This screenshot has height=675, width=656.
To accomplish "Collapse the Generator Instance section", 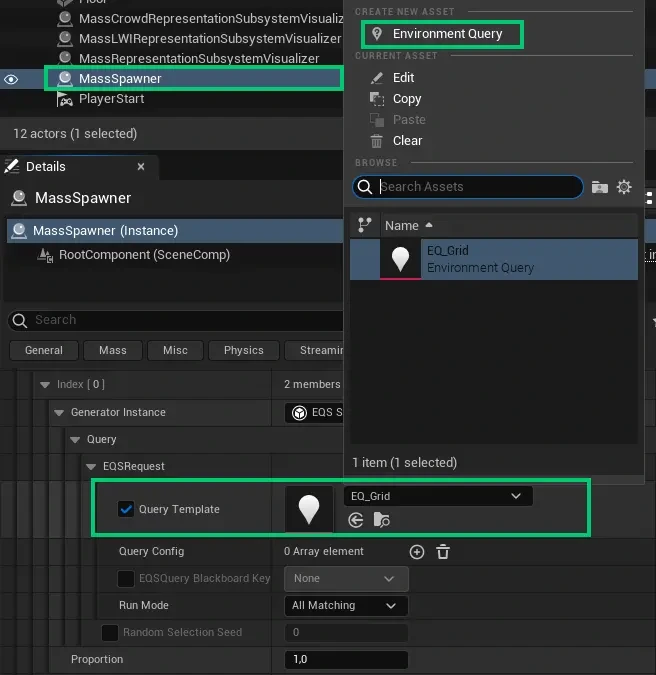I will 59,413.
